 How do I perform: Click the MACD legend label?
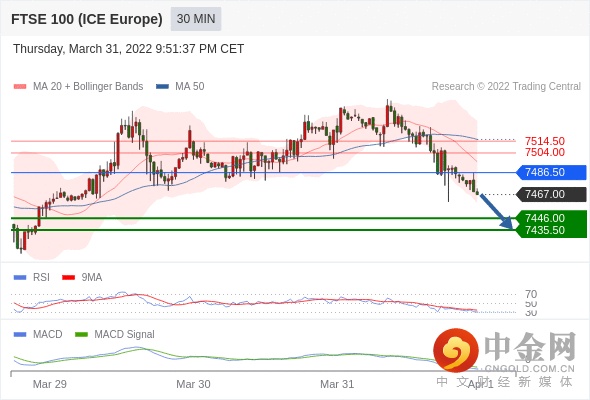click(47, 335)
